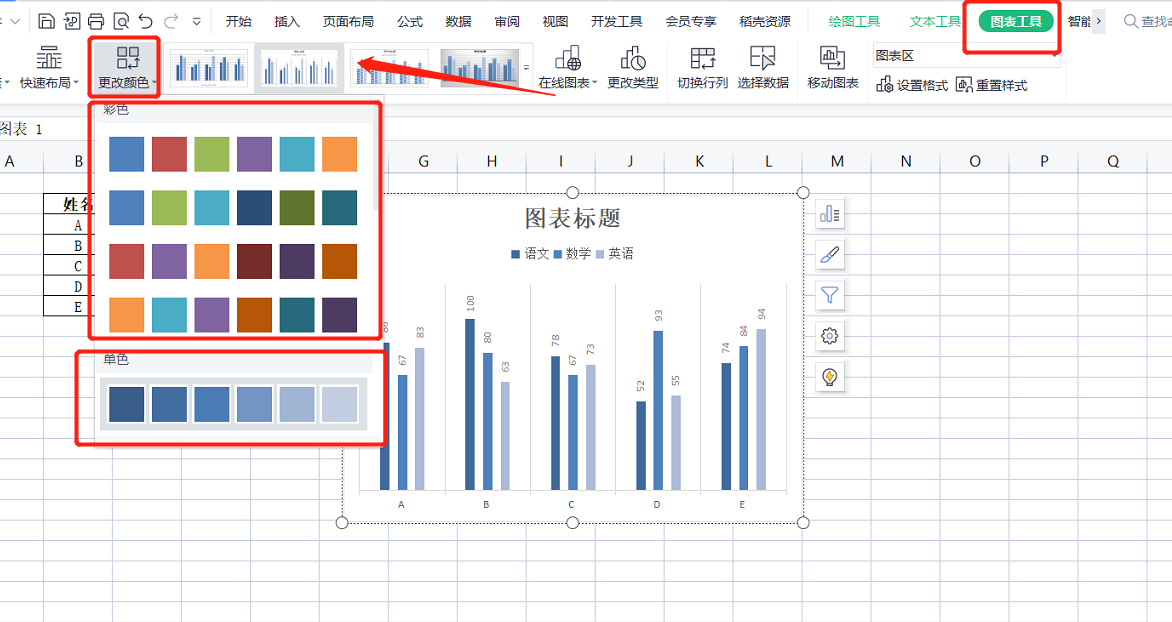This screenshot has width=1172, height=622.
Task: Click the name box showing 图表 1
Action: click(x=45, y=129)
